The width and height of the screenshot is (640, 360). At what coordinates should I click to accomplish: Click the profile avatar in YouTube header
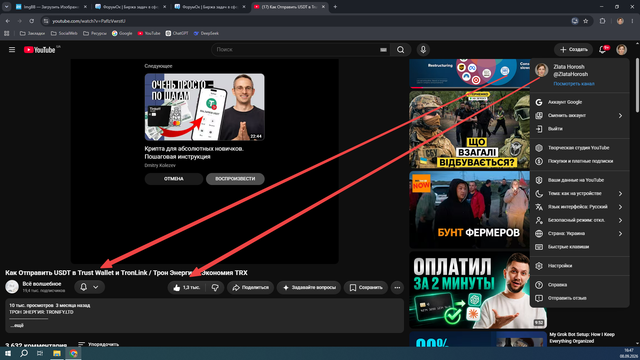coord(622,50)
